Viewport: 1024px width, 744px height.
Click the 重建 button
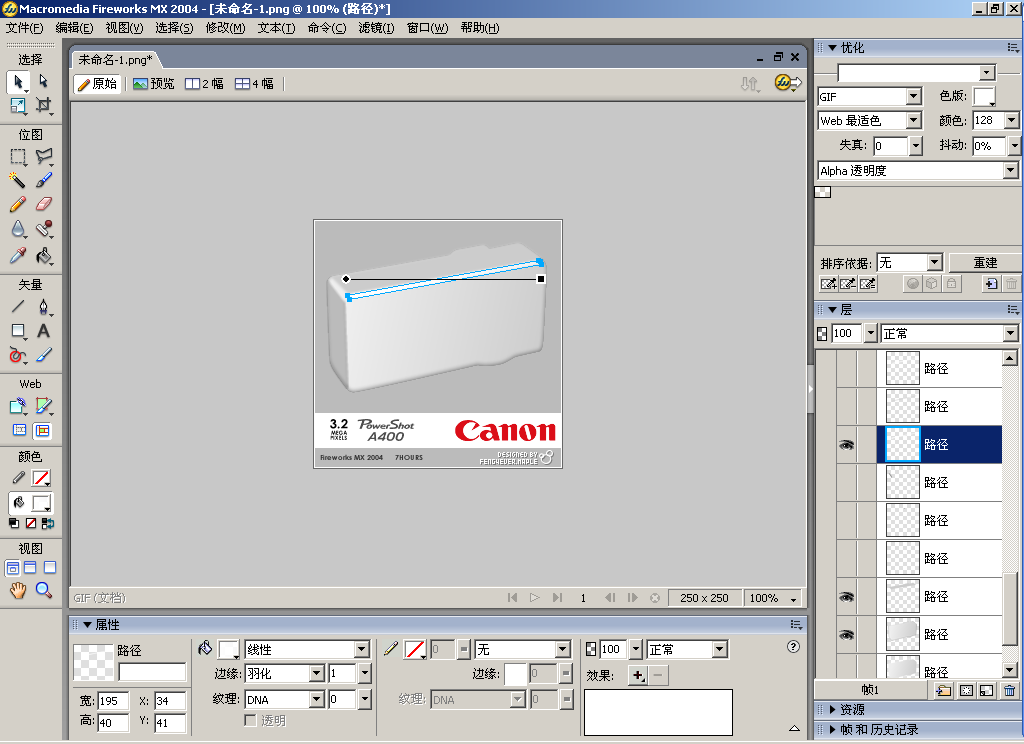tap(985, 263)
